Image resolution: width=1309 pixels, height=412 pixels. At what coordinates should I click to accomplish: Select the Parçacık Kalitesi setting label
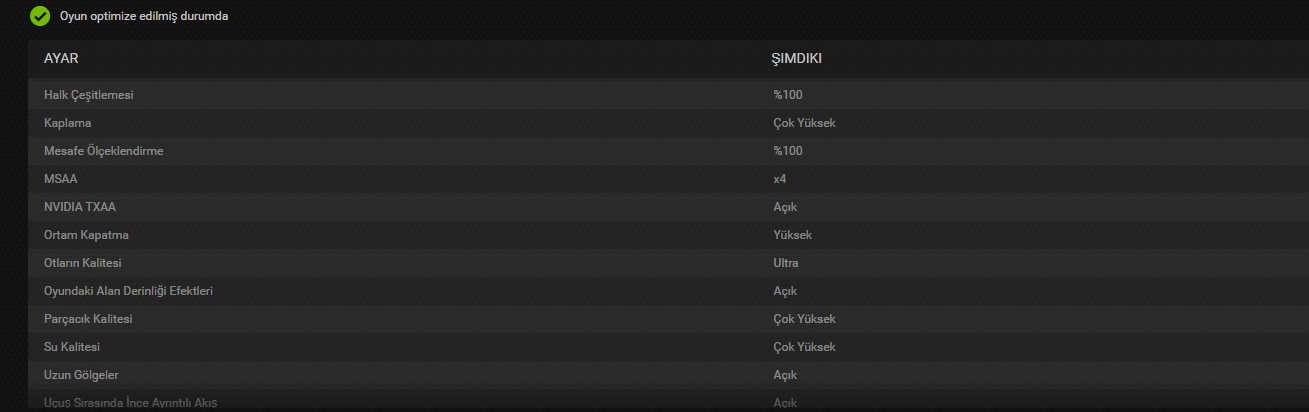[89, 319]
